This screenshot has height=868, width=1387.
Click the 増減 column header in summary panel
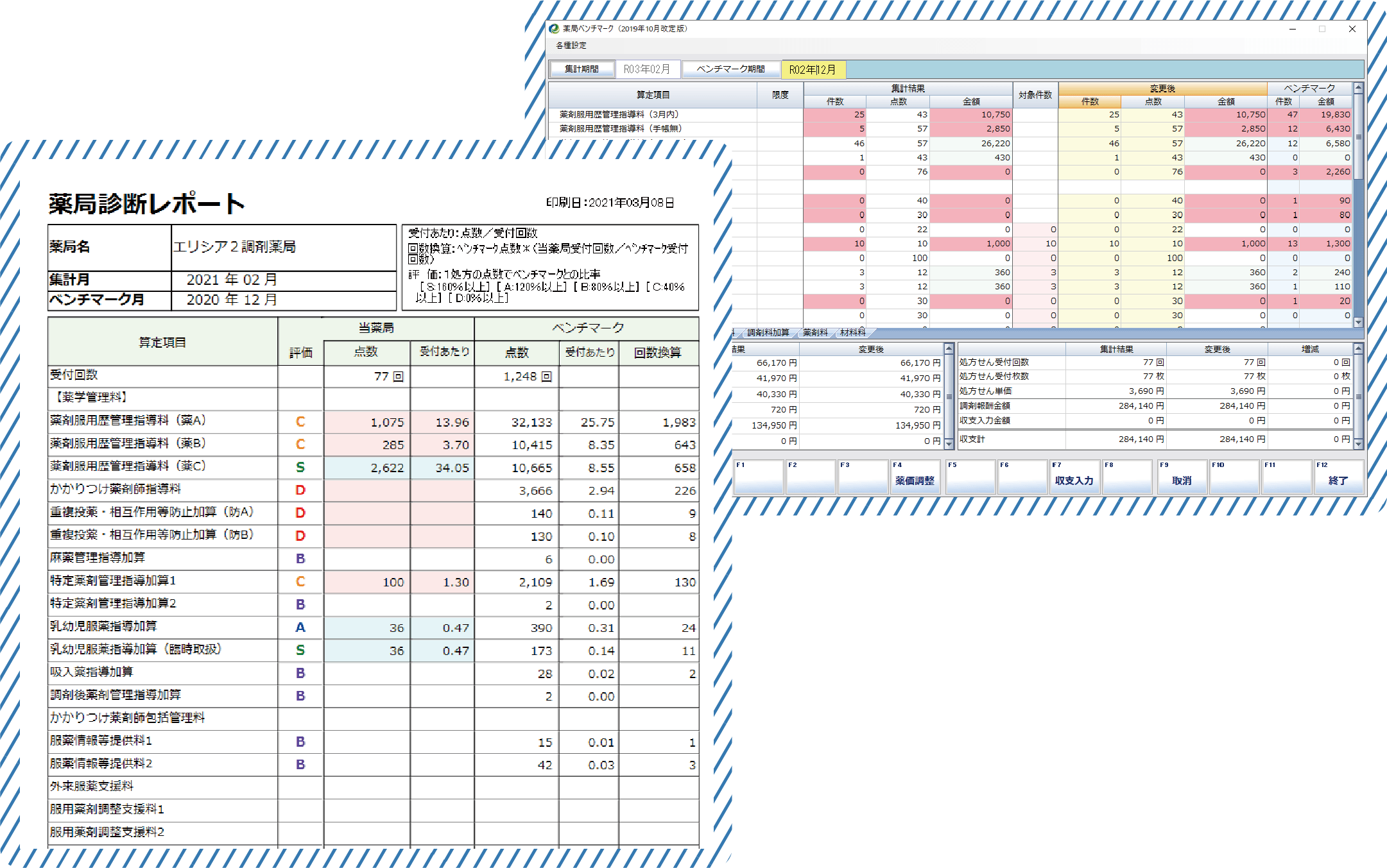[1310, 349]
